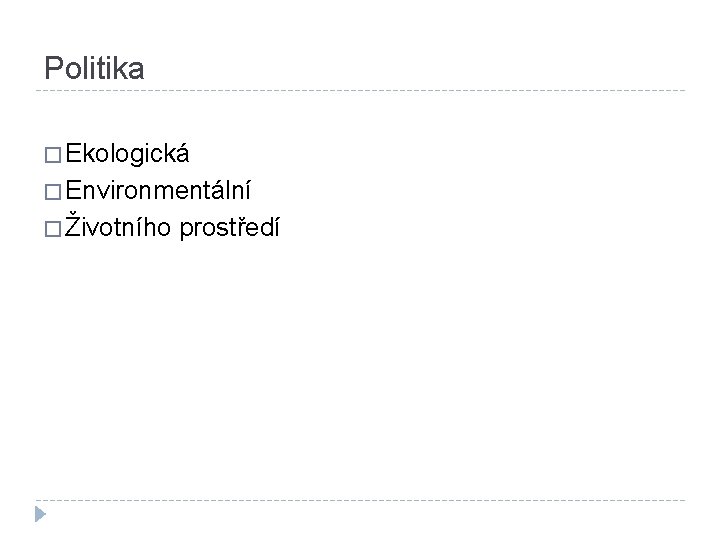
Task: Click the final í in prostředí
Action: click(x=276, y=229)
